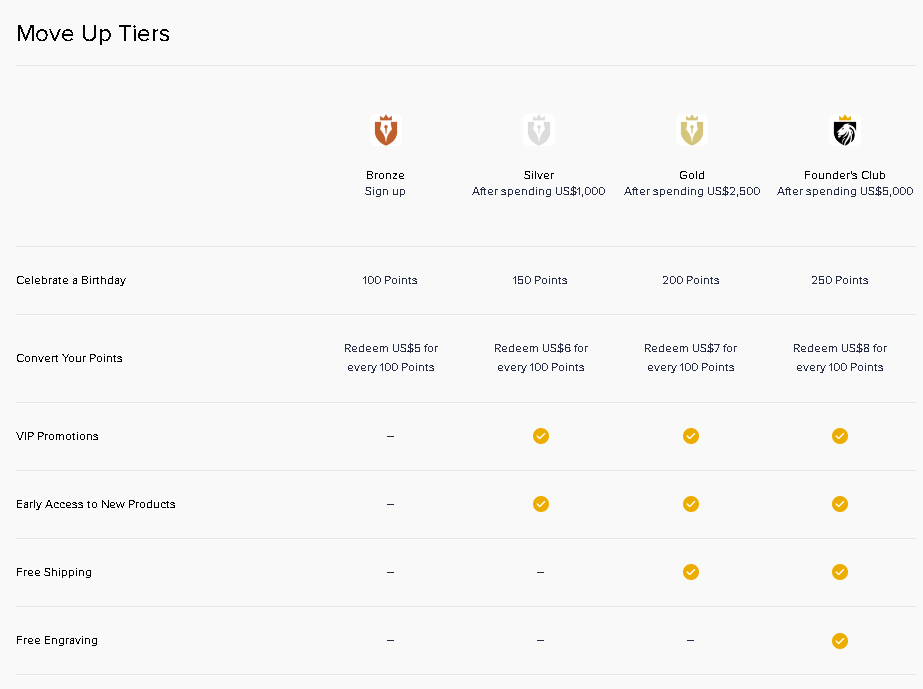923x689 pixels.
Task: Click the Silver tier shield badge
Action: [538, 130]
